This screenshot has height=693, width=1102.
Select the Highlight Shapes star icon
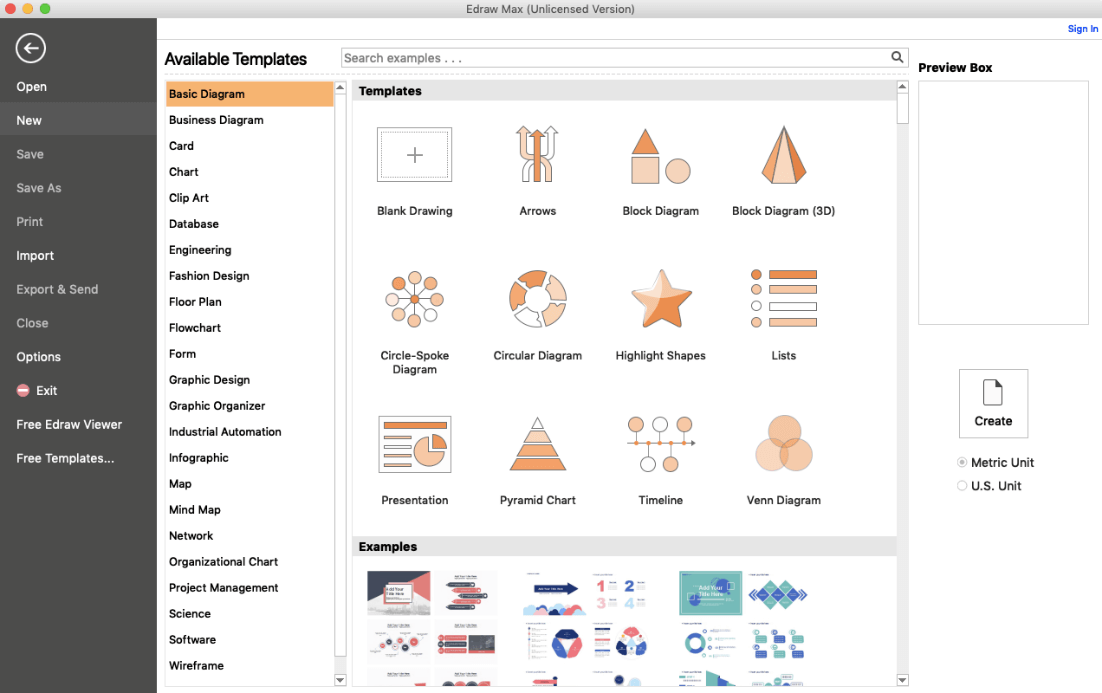click(661, 299)
